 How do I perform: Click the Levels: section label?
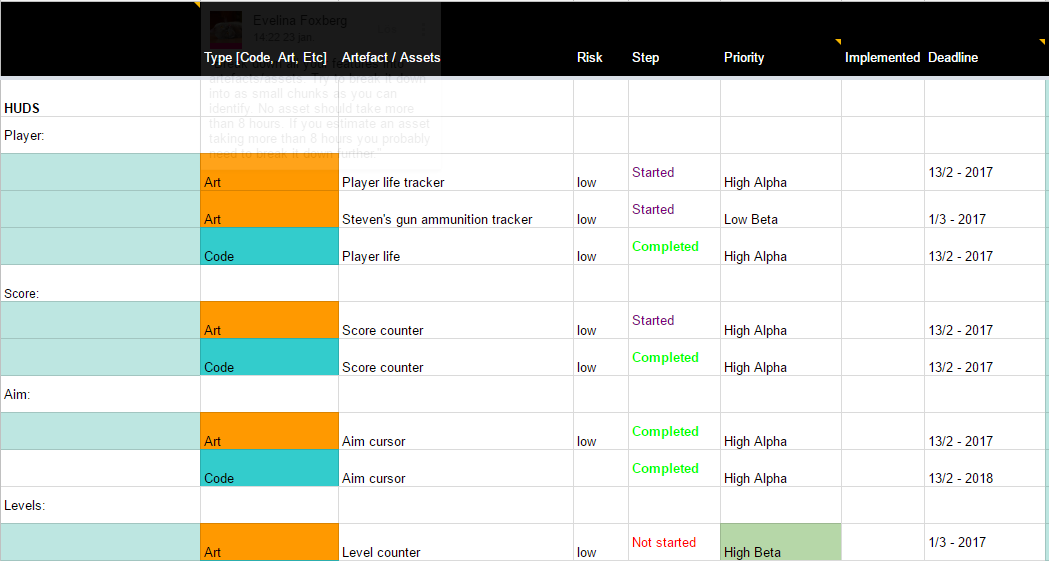tap(25, 505)
